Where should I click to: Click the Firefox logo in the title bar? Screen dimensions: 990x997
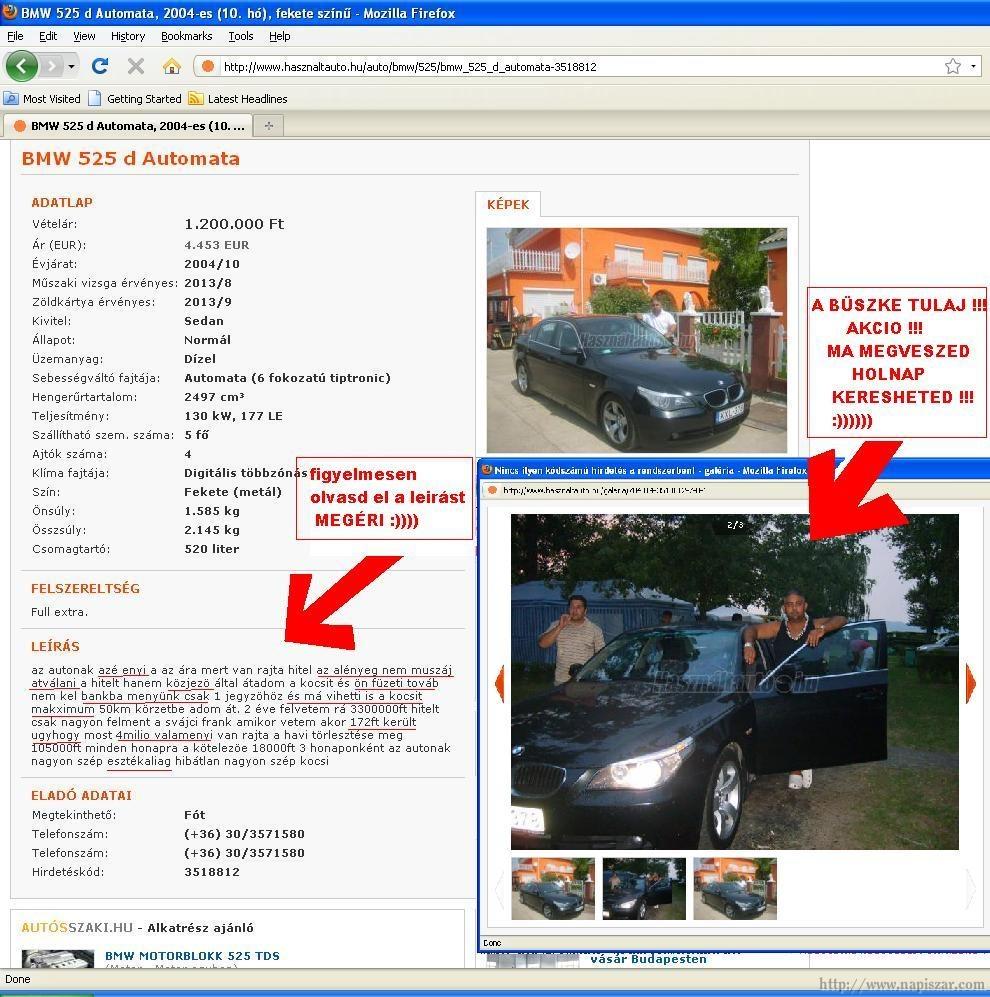(10, 12)
